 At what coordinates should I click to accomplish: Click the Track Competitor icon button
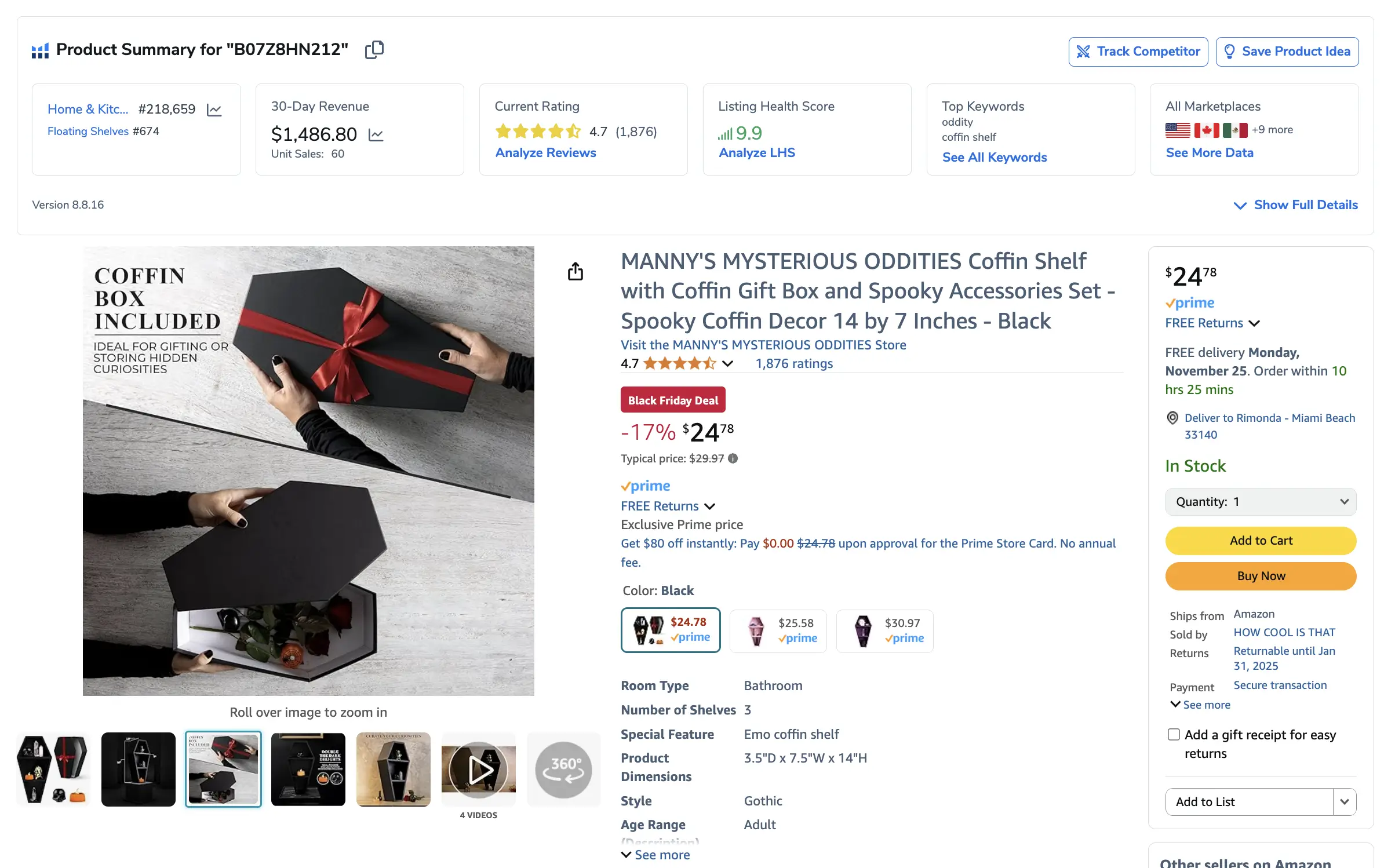pos(1083,51)
